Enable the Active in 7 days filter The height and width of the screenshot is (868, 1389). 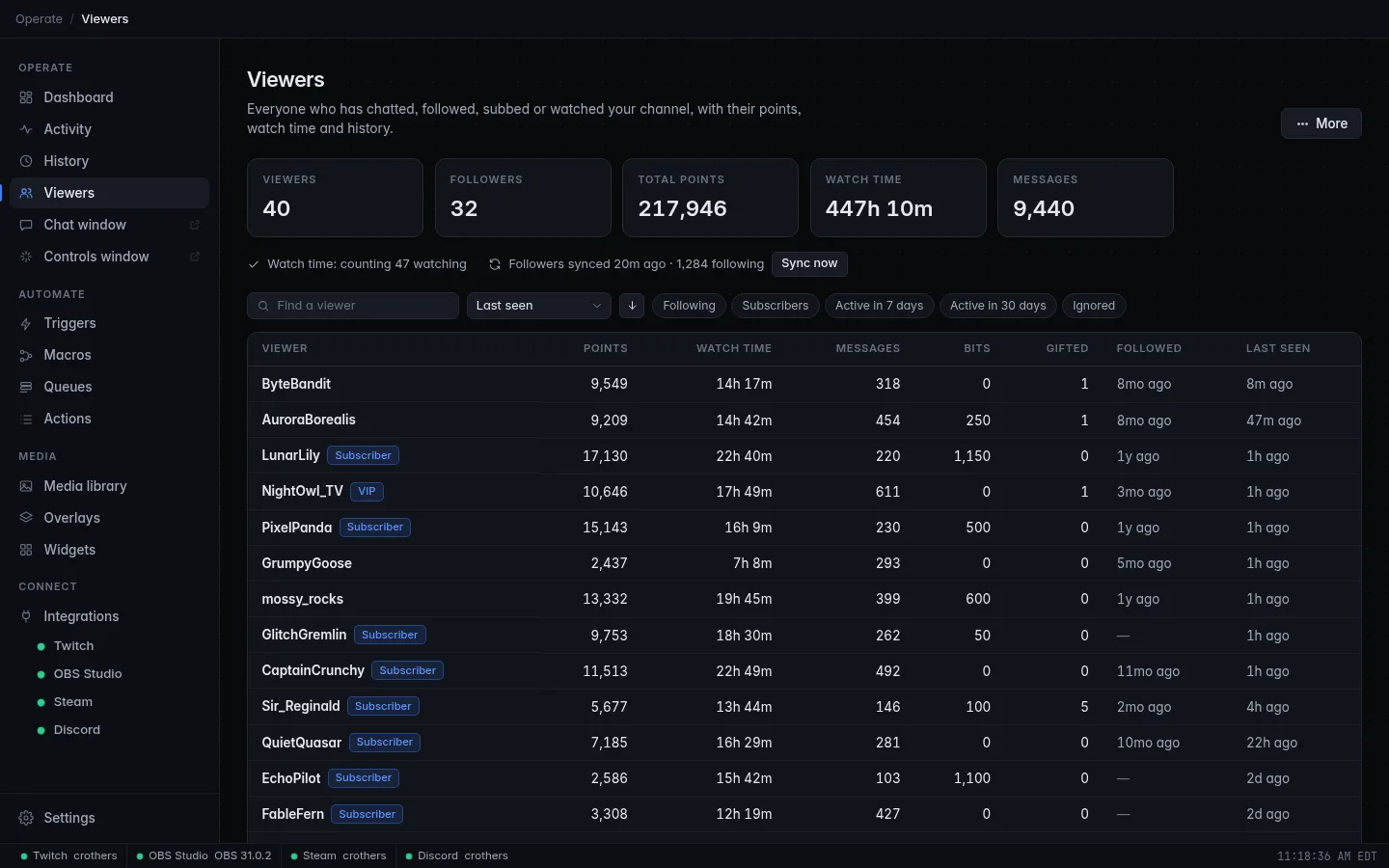[x=879, y=306]
